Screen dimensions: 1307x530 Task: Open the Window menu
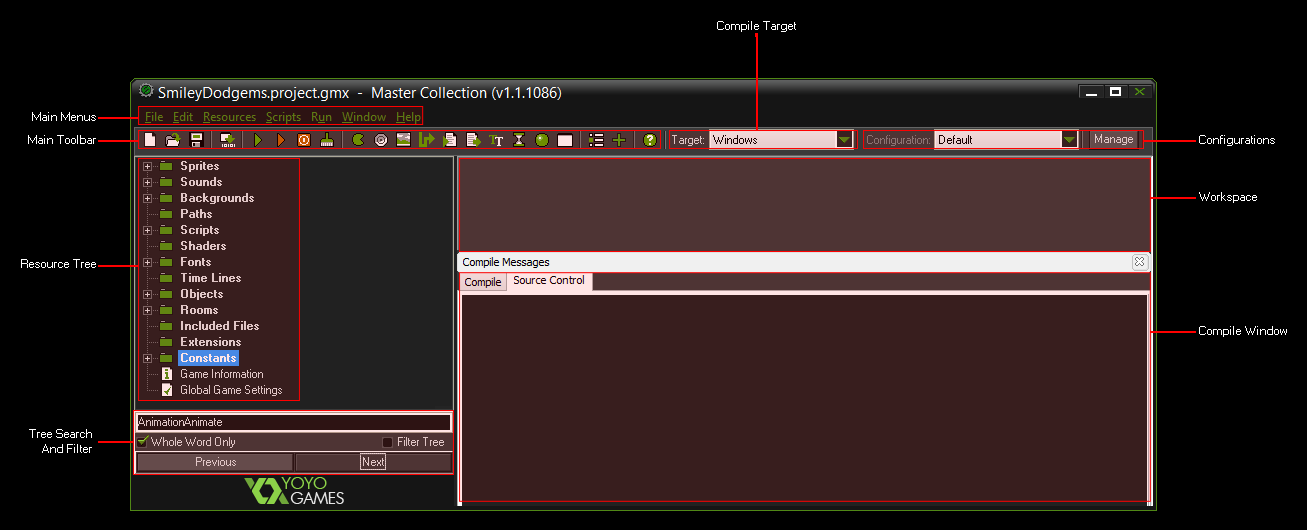(364, 117)
